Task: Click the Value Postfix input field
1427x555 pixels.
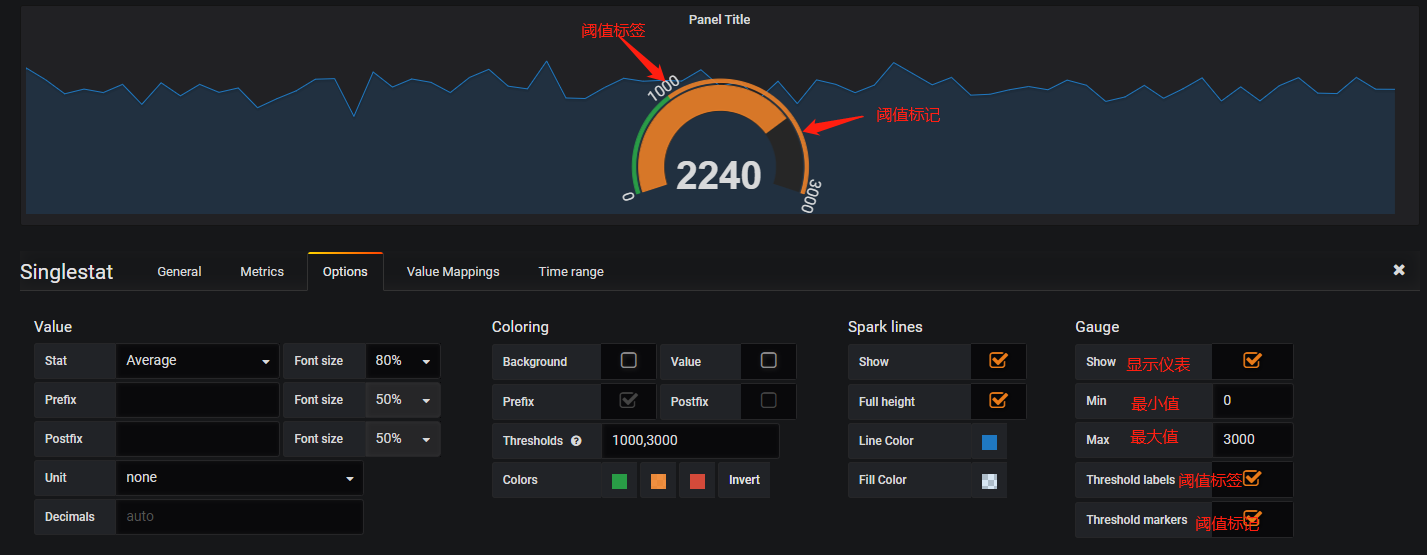Action: click(x=198, y=439)
